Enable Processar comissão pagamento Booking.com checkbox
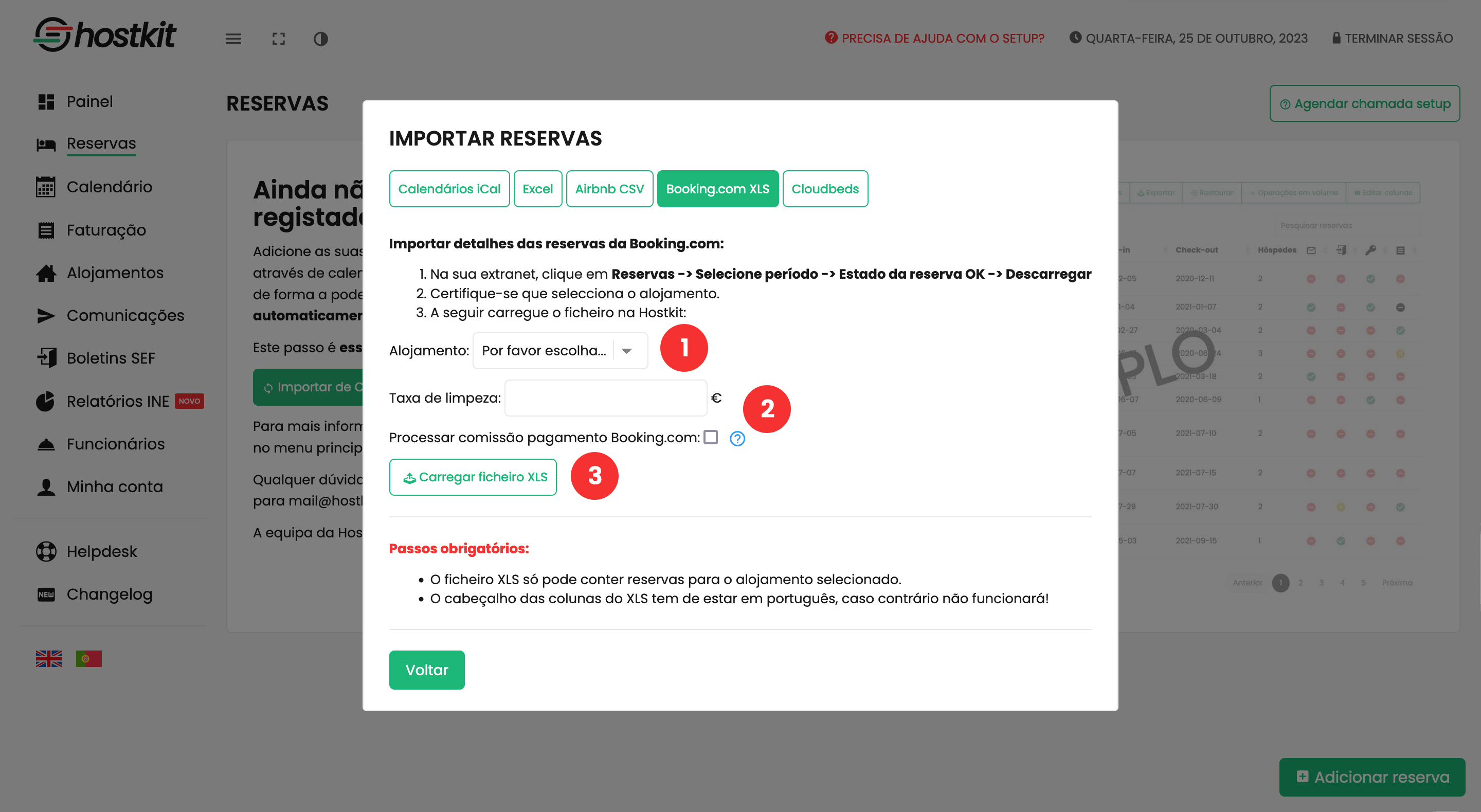The image size is (1481, 812). (711, 437)
